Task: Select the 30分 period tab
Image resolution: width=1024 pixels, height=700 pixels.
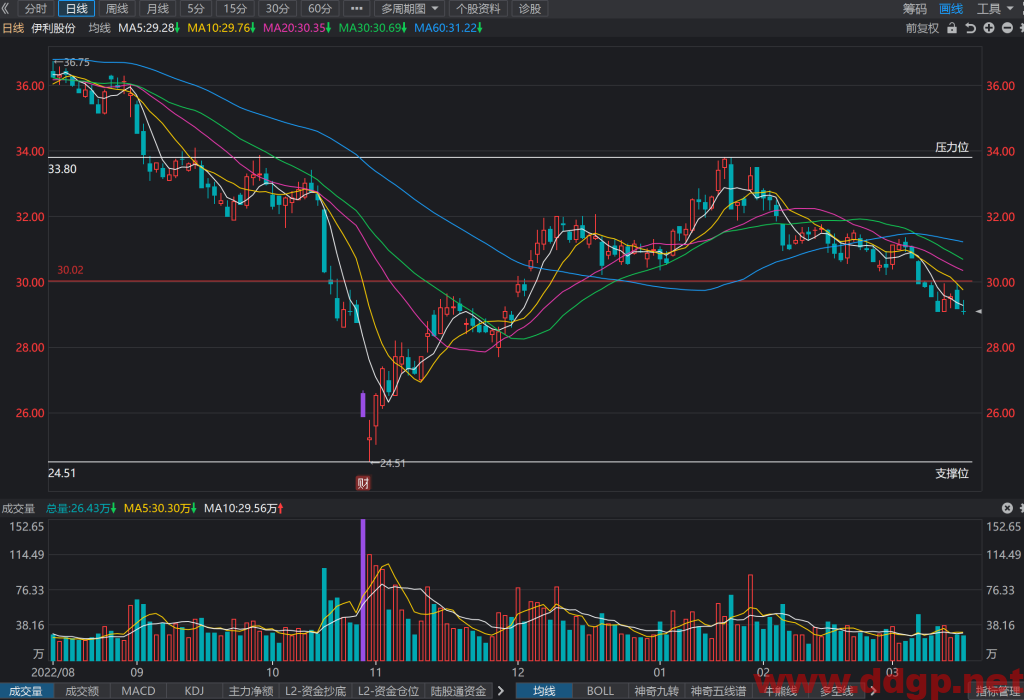Action: coord(278,8)
